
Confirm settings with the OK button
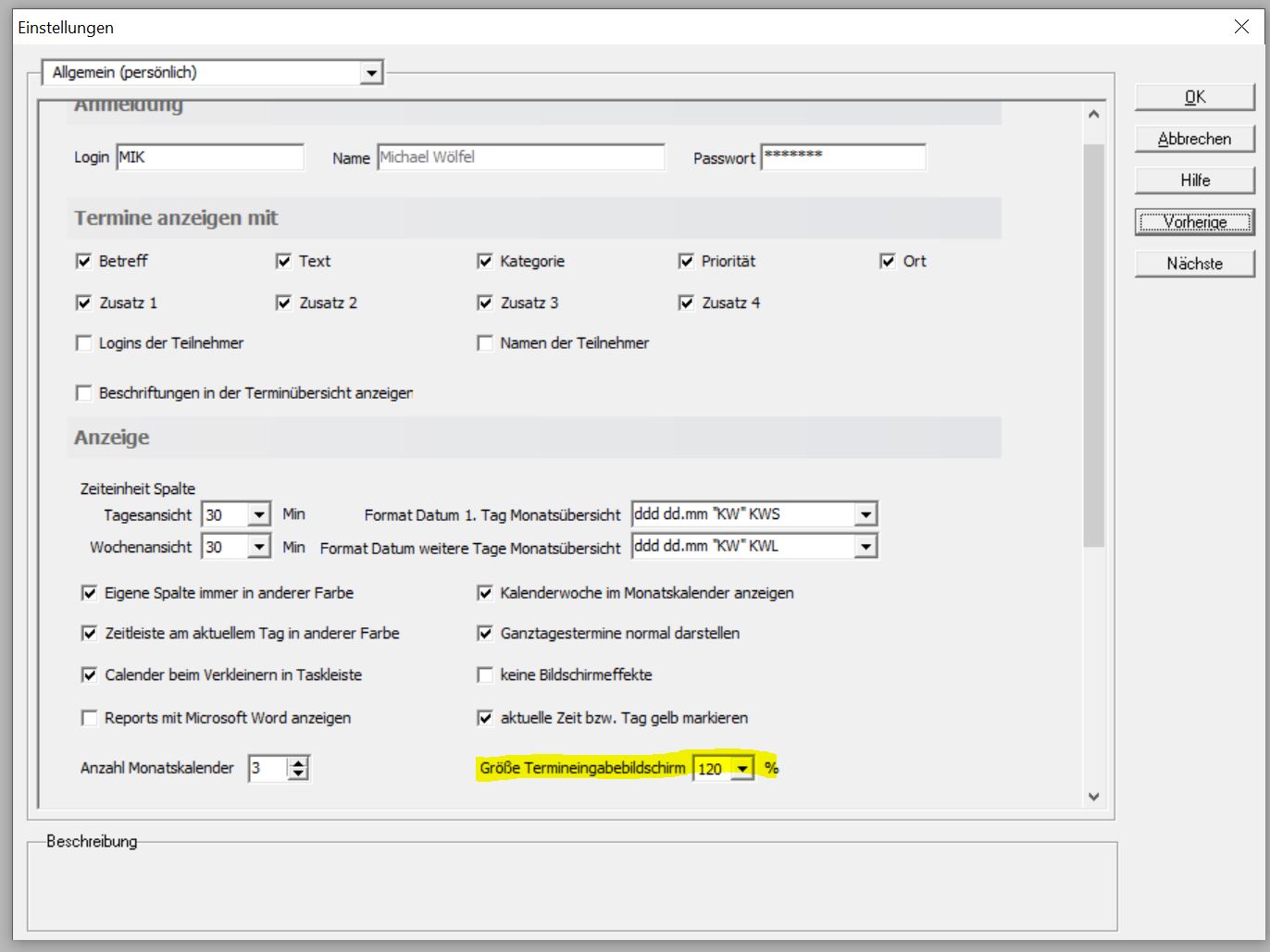point(1194,97)
